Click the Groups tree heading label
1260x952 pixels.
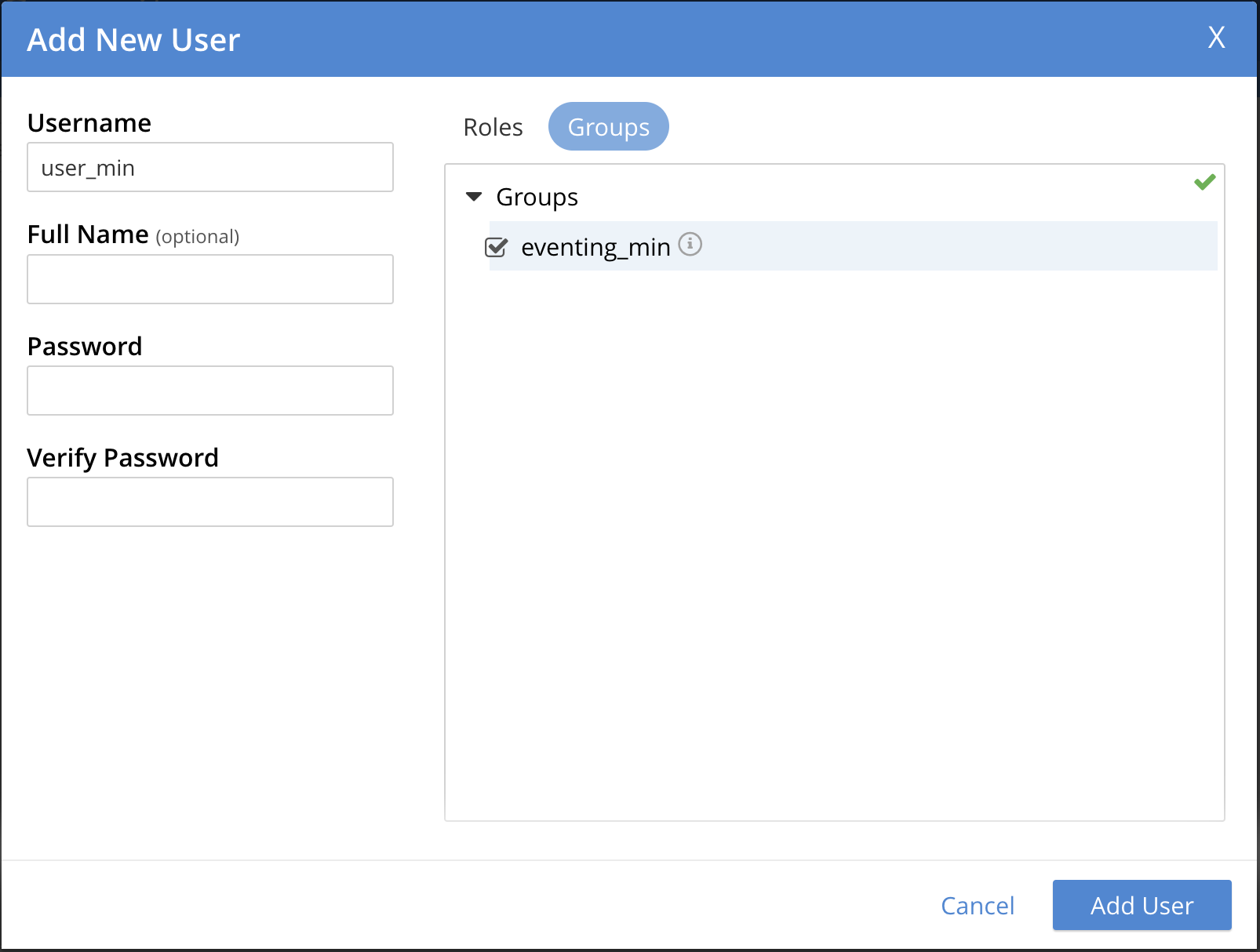pos(537,197)
